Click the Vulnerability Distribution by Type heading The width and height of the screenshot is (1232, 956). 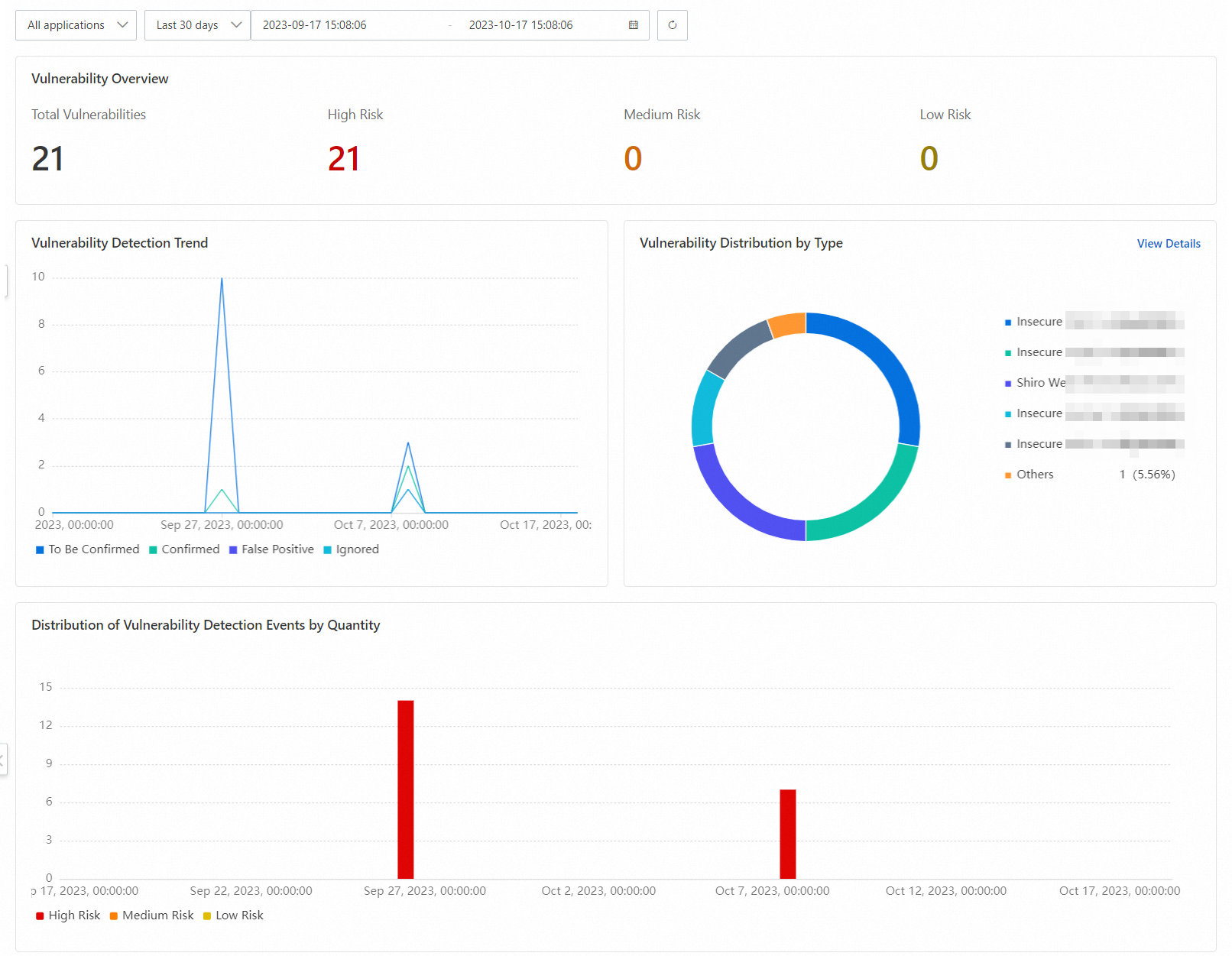(x=741, y=243)
